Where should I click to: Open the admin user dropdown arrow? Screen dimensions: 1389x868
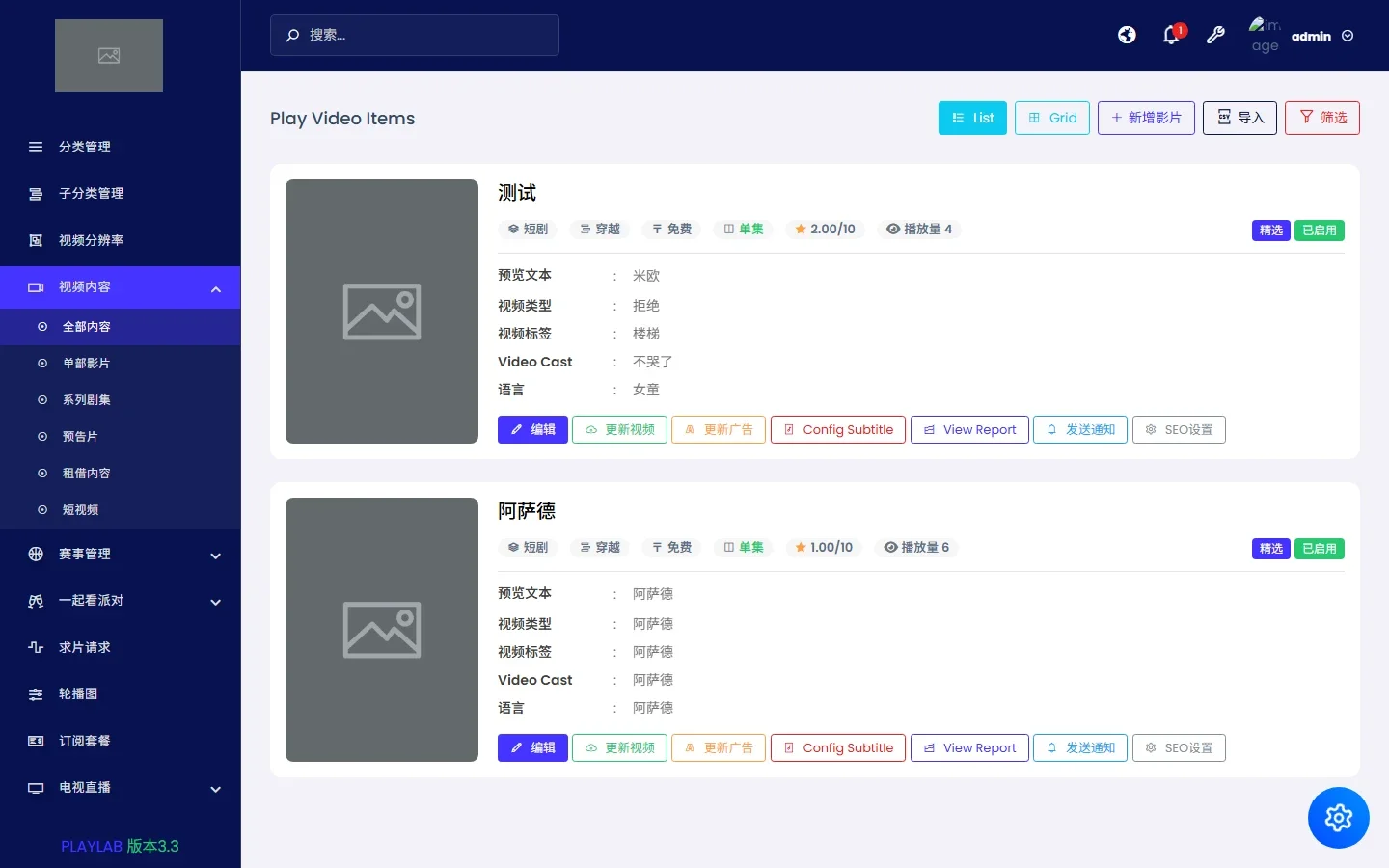pyautogui.click(x=1348, y=36)
